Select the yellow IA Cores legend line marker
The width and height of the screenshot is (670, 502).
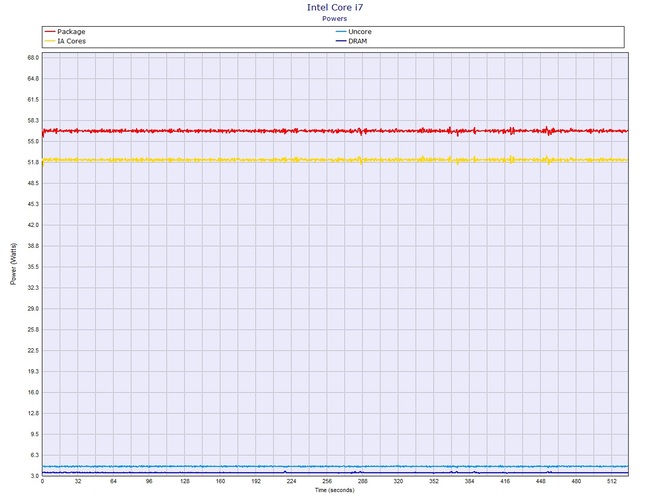tap(50, 41)
